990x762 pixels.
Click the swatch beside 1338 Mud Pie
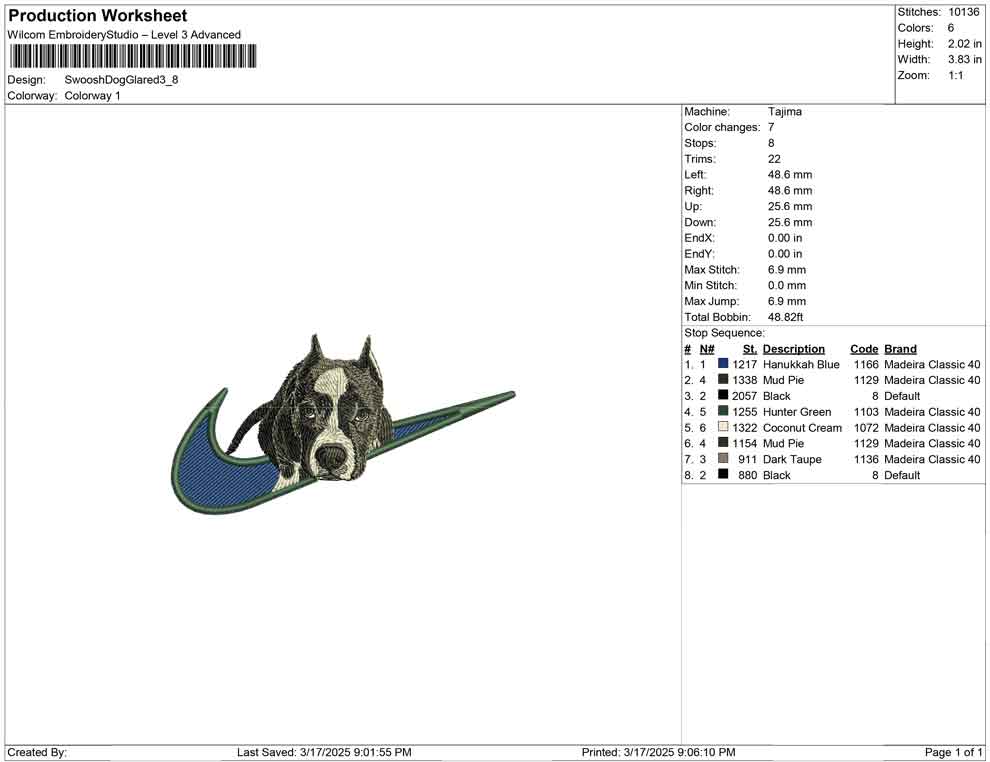pyautogui.click(x=723, y=379)
